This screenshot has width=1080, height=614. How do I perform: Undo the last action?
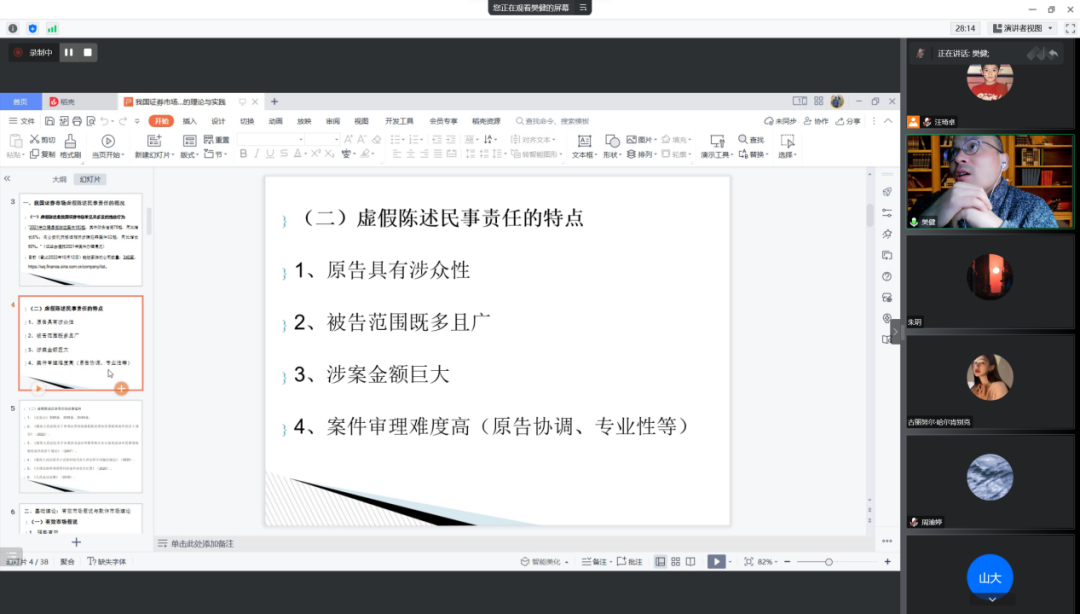tap(105, 121)
